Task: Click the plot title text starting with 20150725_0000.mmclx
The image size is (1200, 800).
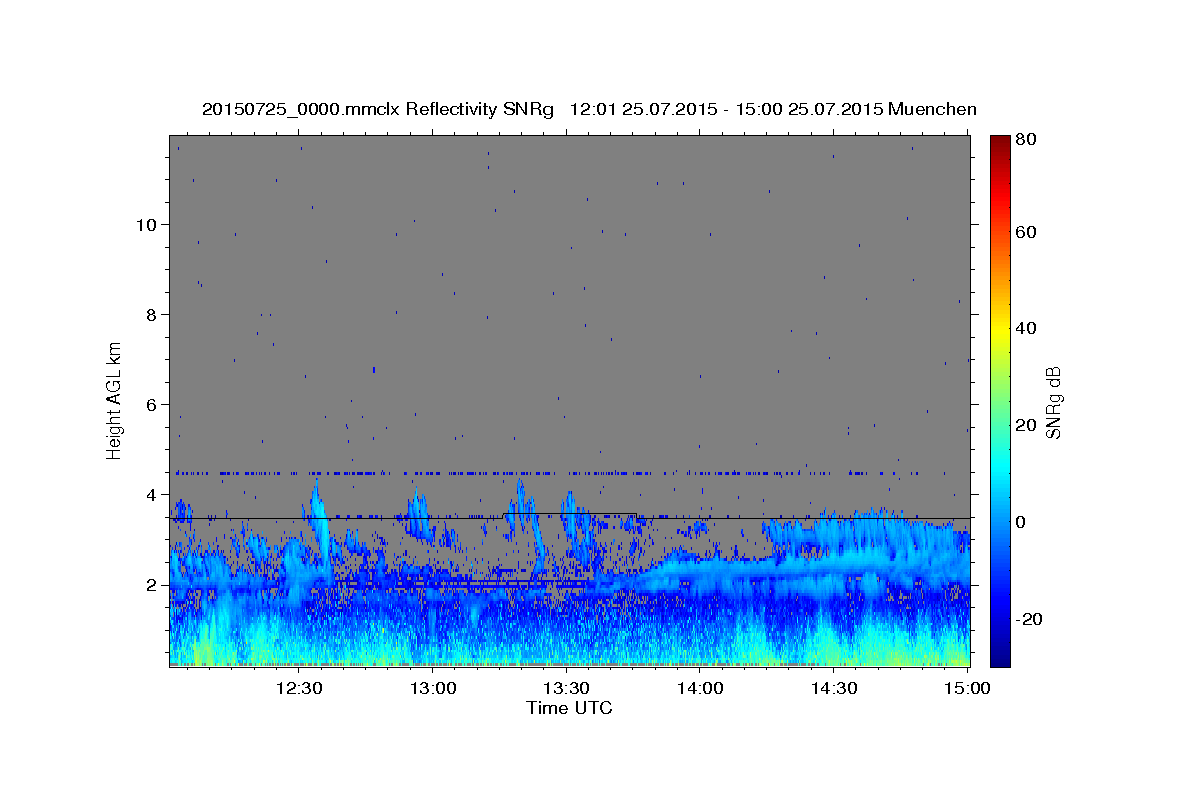Action: click(x=589, y=109)
